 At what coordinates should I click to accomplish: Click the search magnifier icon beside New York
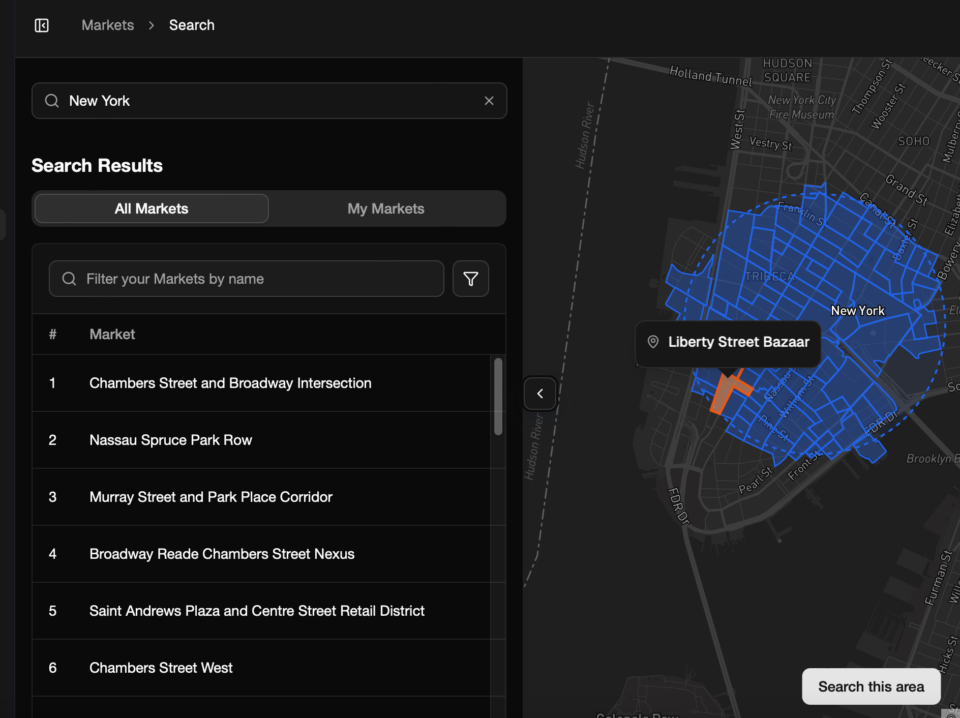pos(52,101)
